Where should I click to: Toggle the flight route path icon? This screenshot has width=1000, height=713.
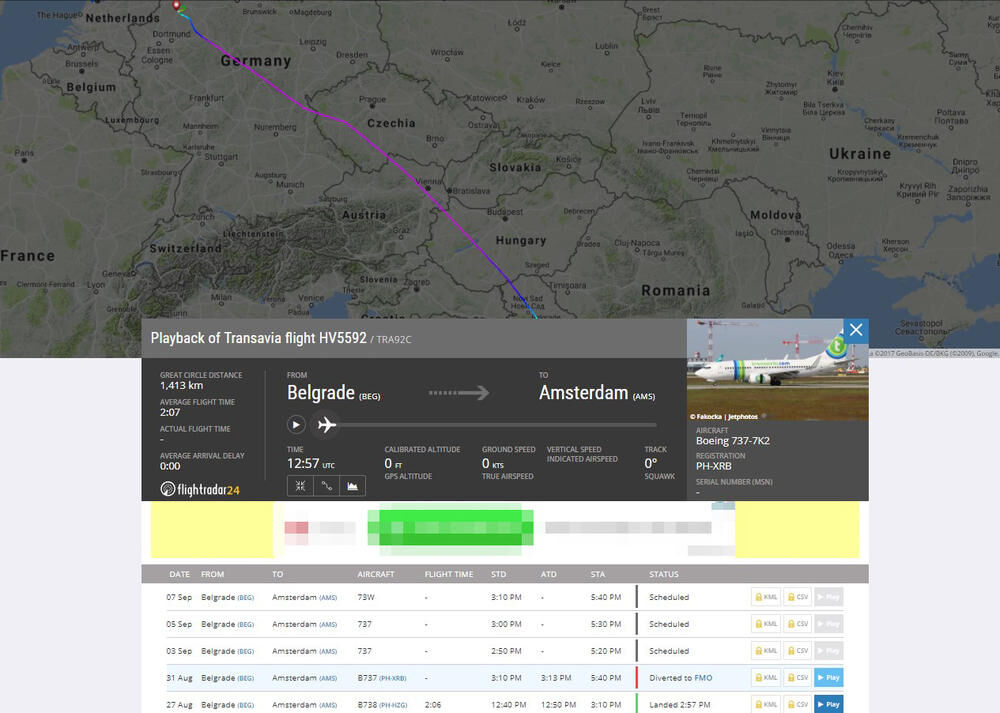(326, 486)
